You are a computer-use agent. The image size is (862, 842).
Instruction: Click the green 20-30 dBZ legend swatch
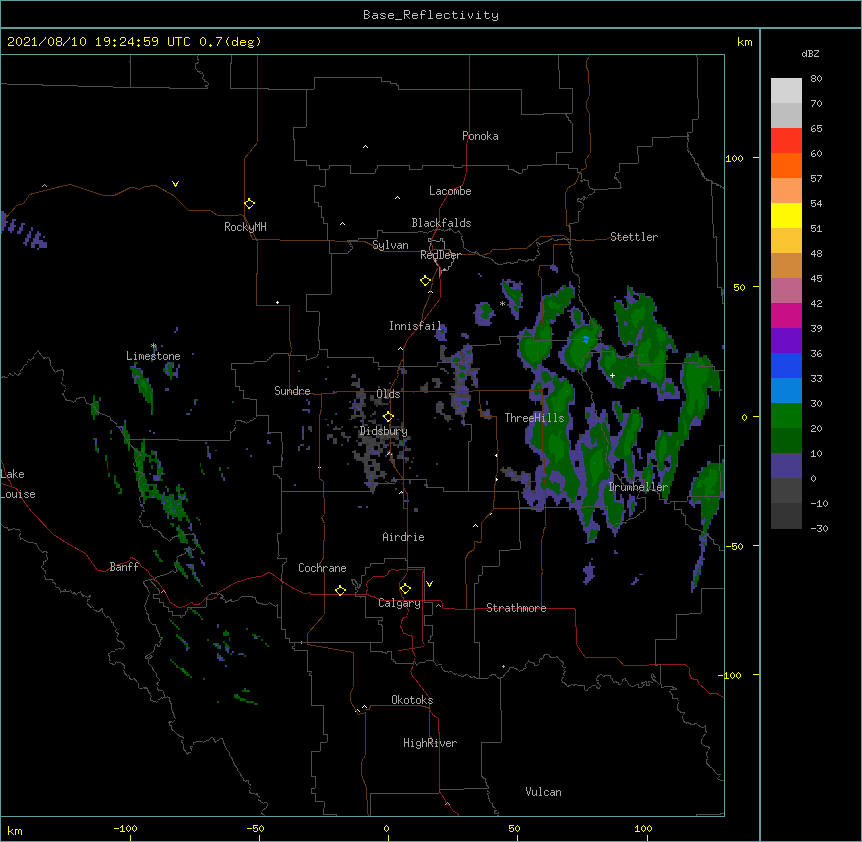[786, 416]
